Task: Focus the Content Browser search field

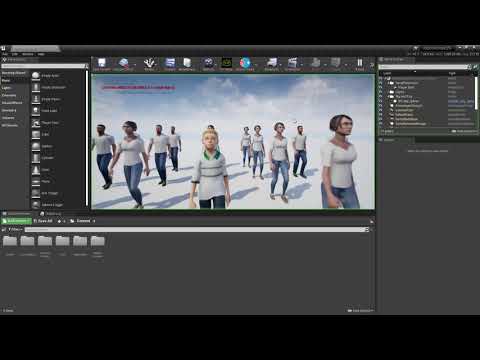Action: 195,230
